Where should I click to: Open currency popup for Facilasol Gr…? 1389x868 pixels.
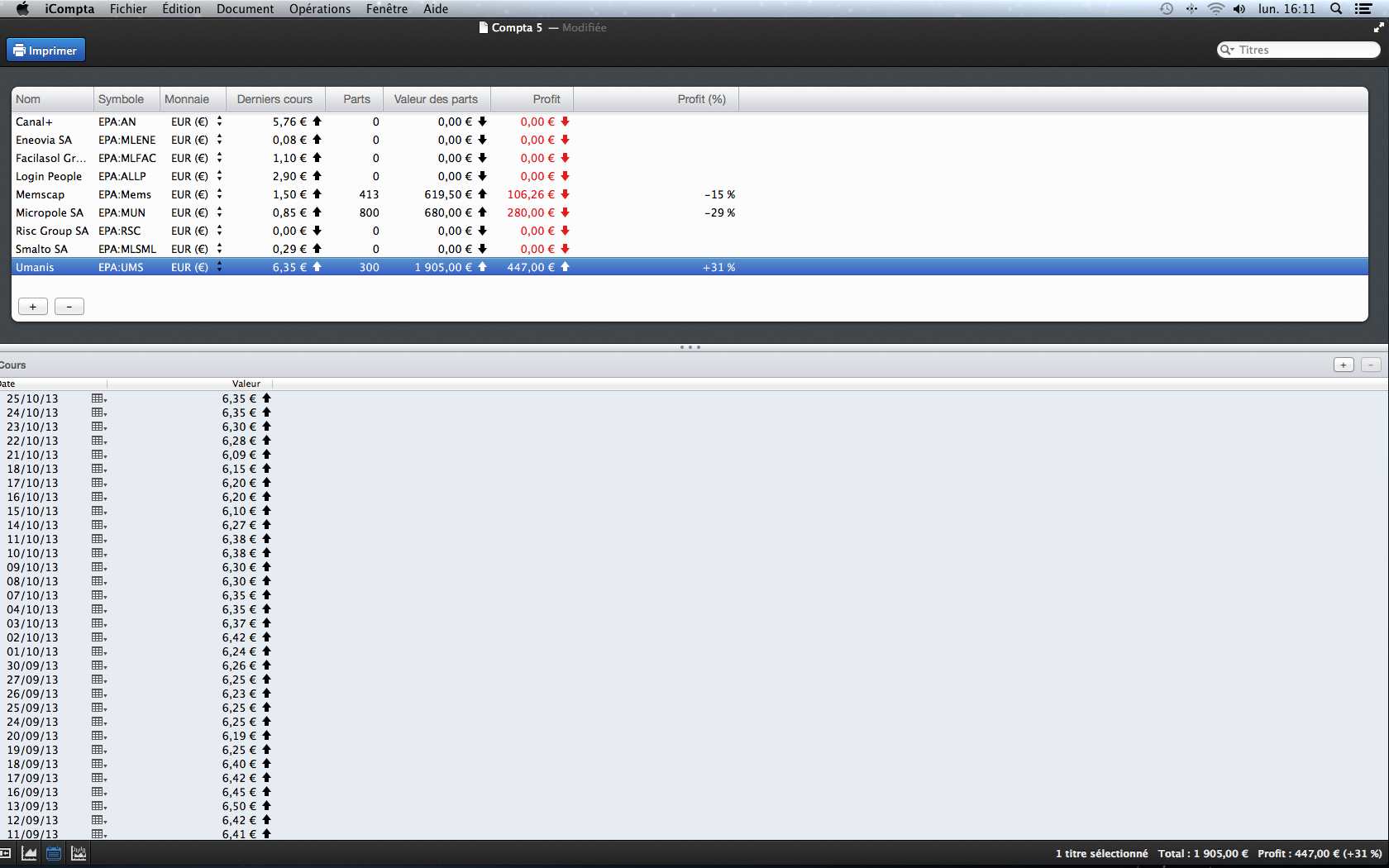(x=219, y=158)
